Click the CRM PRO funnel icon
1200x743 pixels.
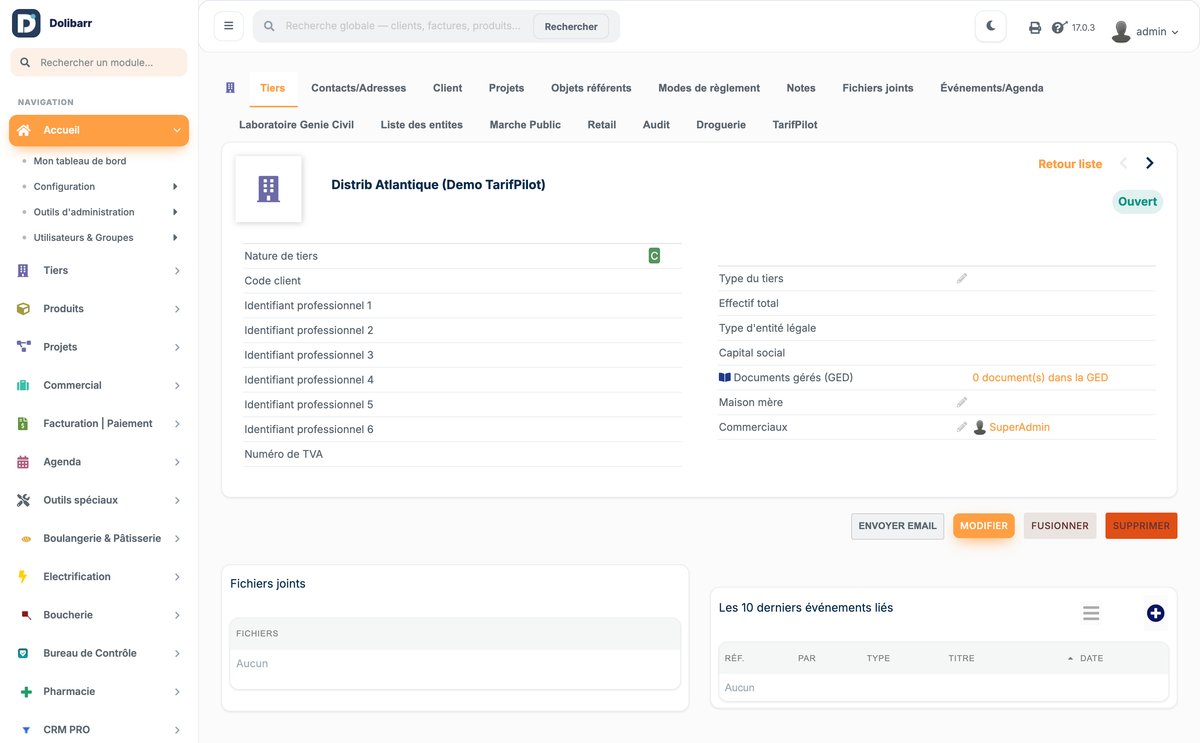(26, 730)
